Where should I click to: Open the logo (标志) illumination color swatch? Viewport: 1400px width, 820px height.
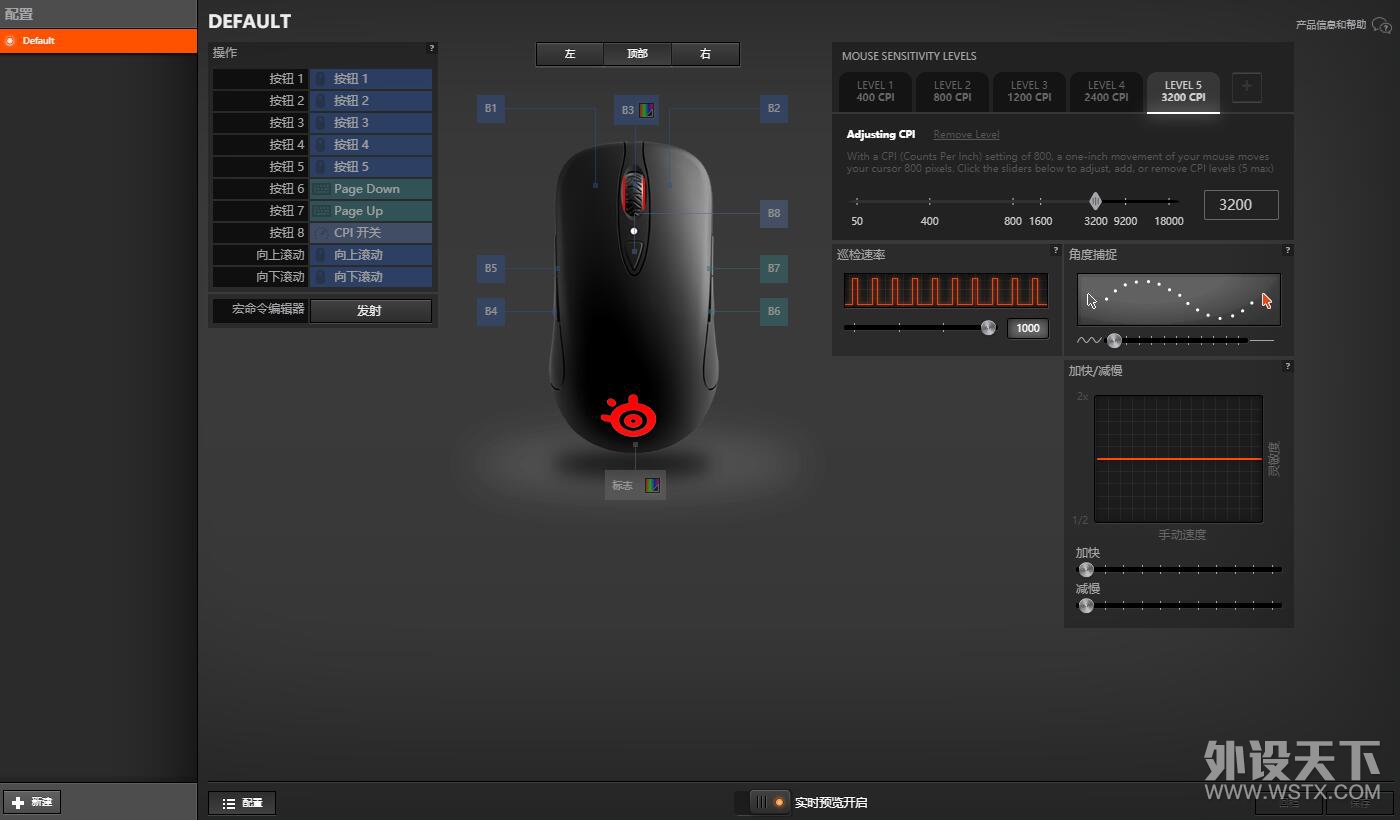tap(652, 485)
